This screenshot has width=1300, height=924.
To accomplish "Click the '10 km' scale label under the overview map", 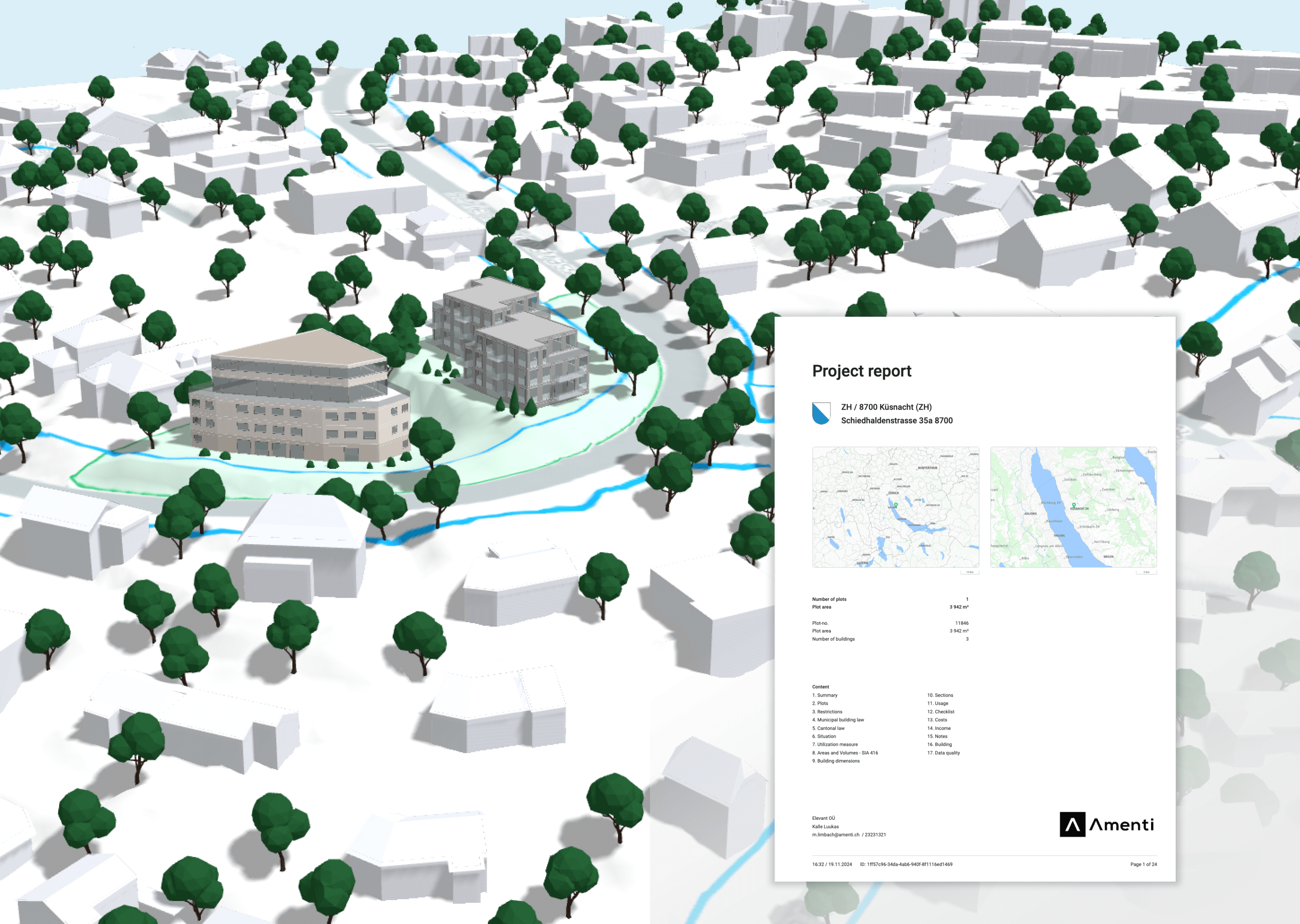I will (x=970, y=572).
